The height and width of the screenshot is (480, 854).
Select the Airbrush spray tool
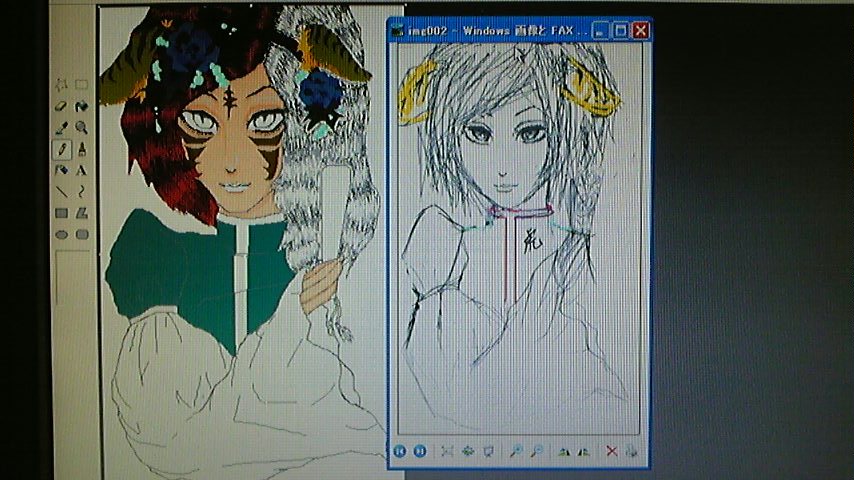(61, 170)
